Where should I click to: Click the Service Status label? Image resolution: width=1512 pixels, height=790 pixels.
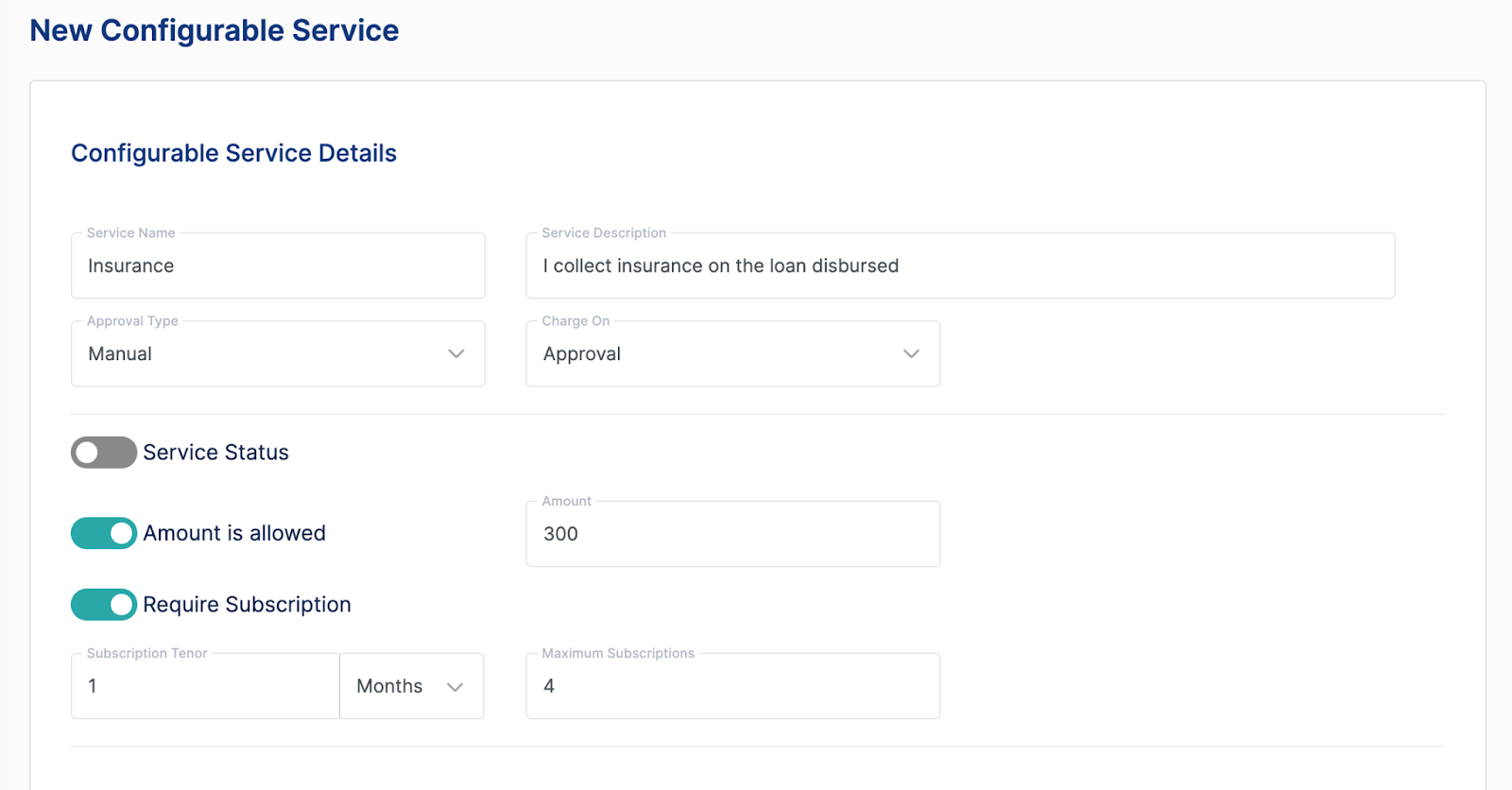point(215,453)
